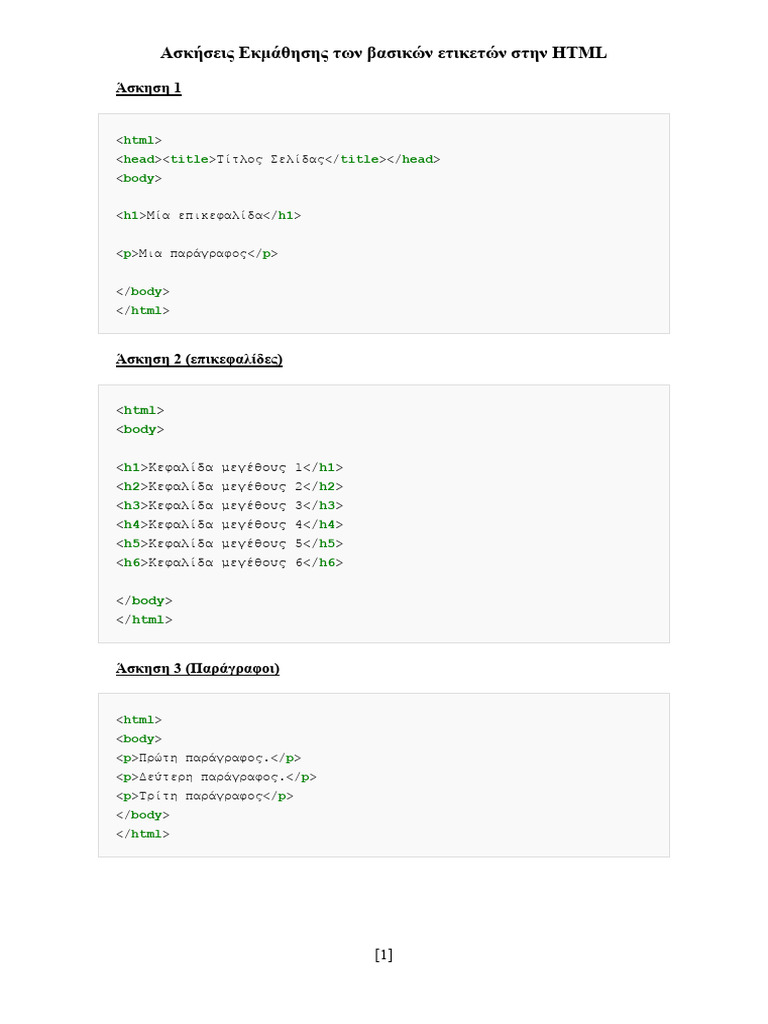Click the h6 line 'Κεφαλίδα μεγέθους 6'
This screenshot has height=1024, width=768.
pyautogui.click(x=229, y=562)
